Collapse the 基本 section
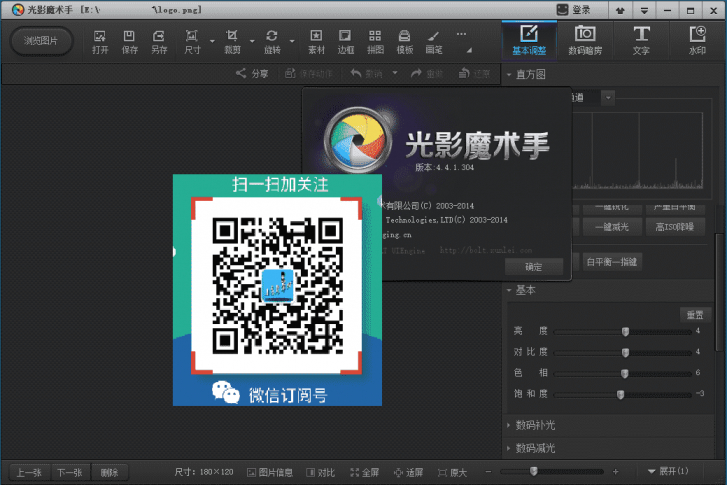Image resolution: width=727 pixels, height=485 pixels. 509,290
